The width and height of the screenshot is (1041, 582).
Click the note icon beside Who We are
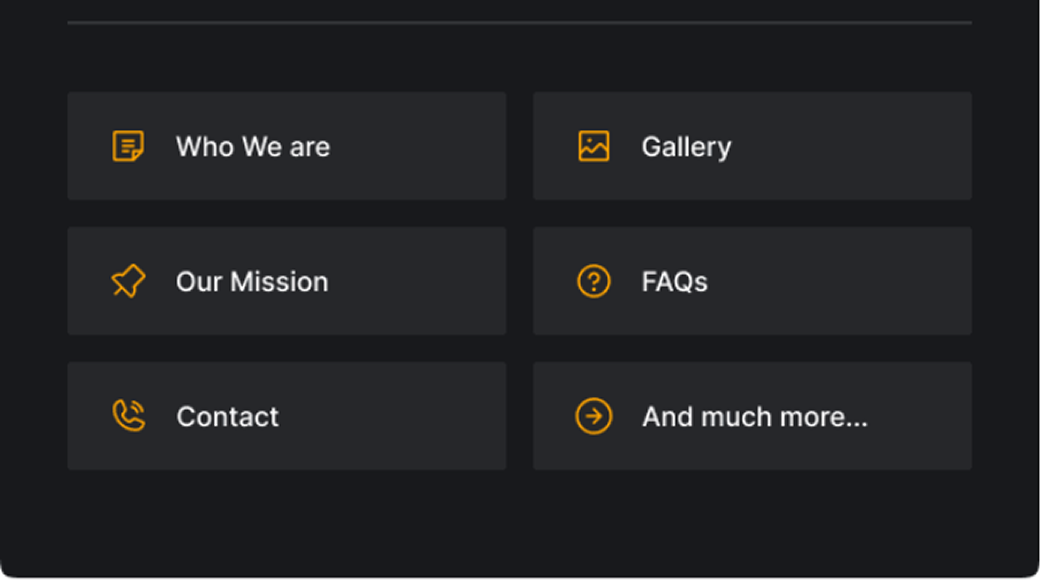click(x=128, y=146)
